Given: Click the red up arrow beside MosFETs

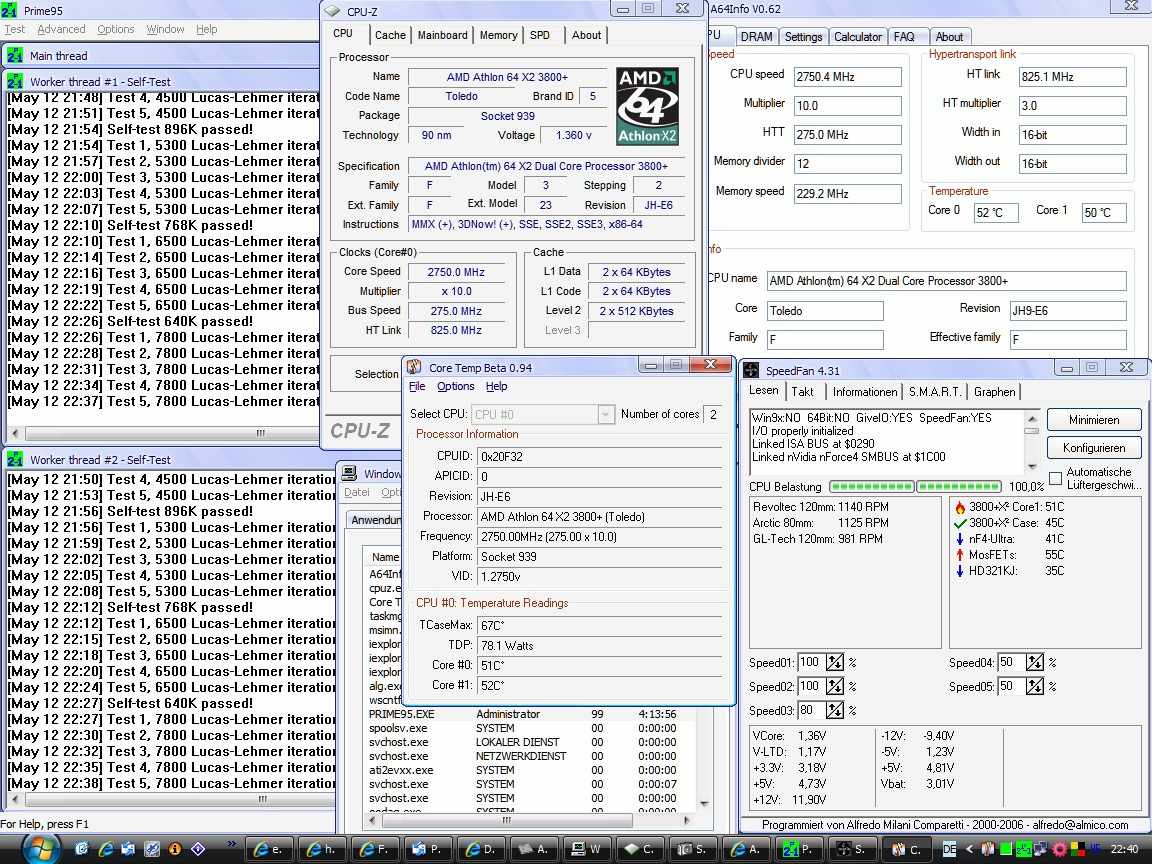Looking at the screenshot, I should point(960,555).
